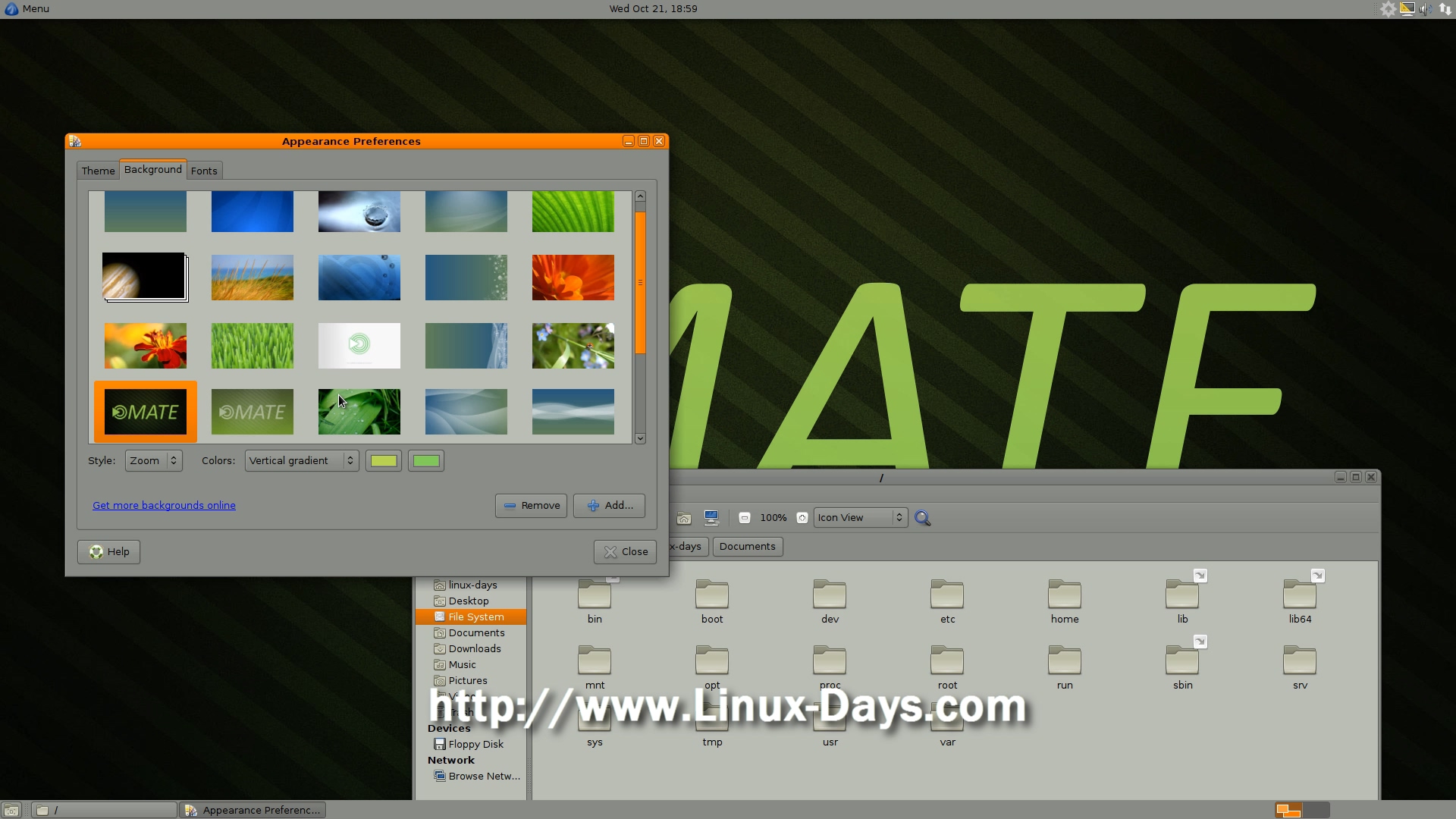Click the Computer toolbar icon in file manager
The width and height of the screenshot is (1456, 819).
(x=711, y=518)
